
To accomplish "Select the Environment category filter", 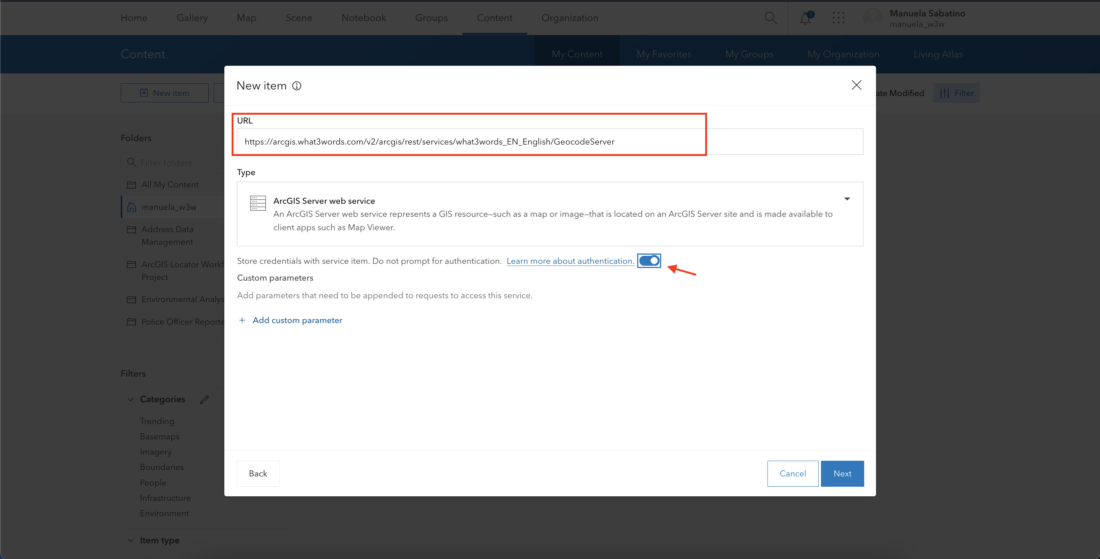I will coord(163,513).
